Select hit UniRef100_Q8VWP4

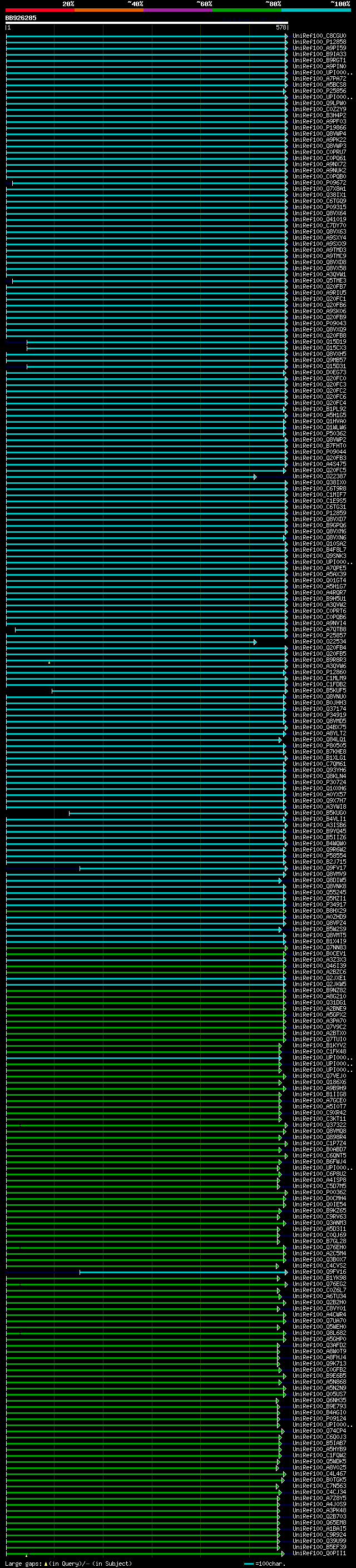(319, 134)
